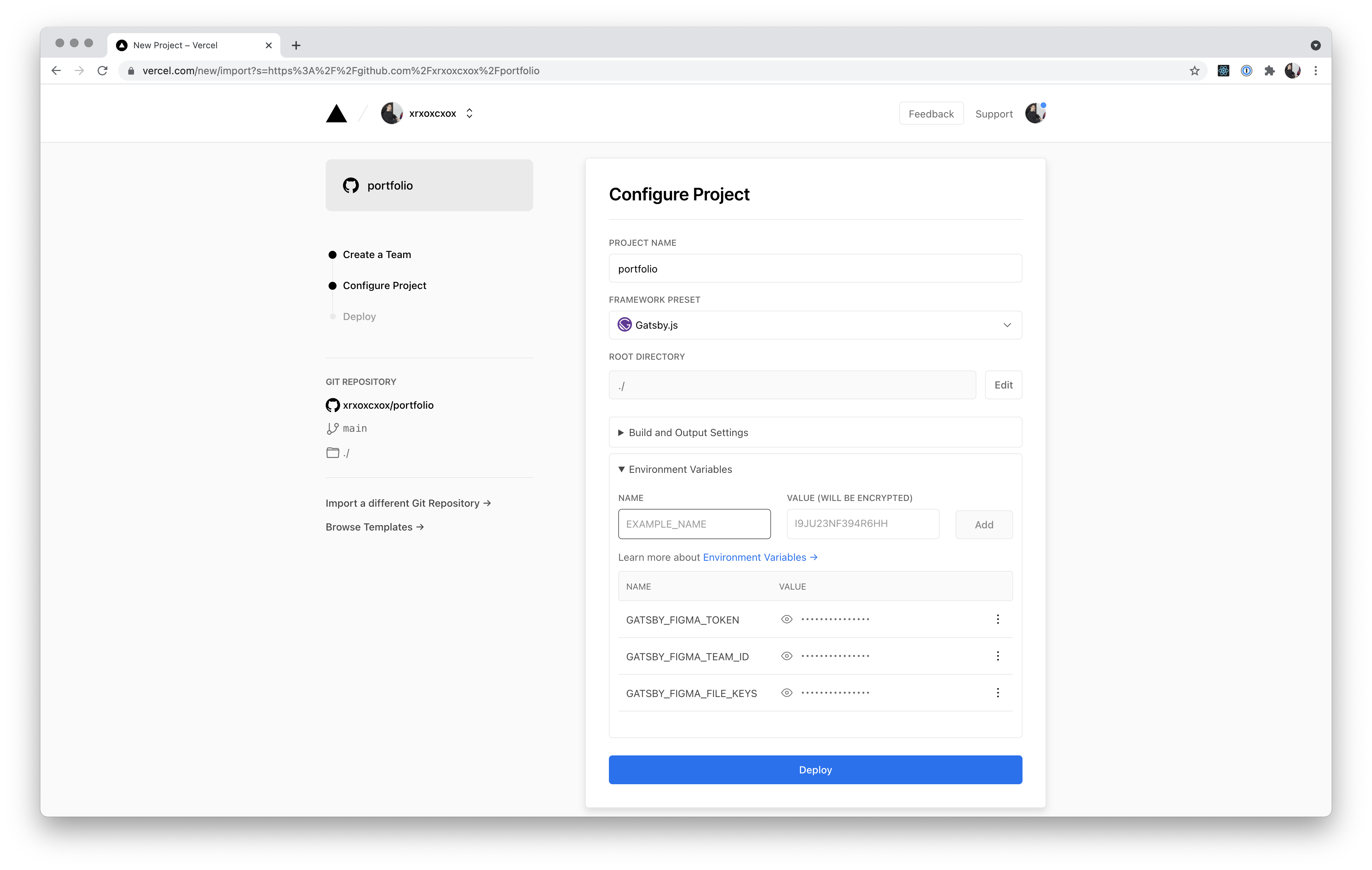Open a new browser tab
The height and width of the screenshot is (870, 1372).
[296, 45]
